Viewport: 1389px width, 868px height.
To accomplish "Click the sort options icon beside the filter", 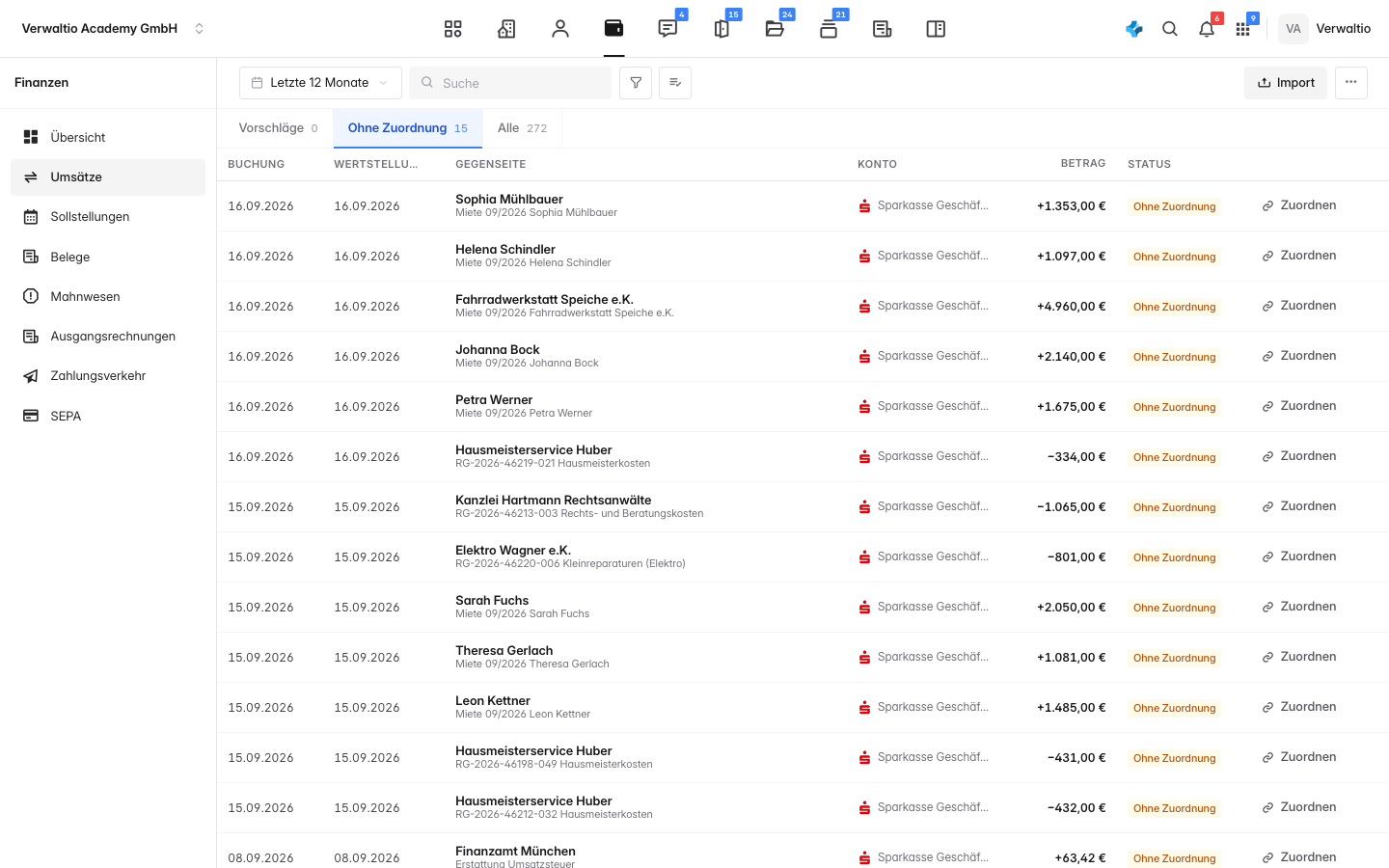I will coord(675,83).
